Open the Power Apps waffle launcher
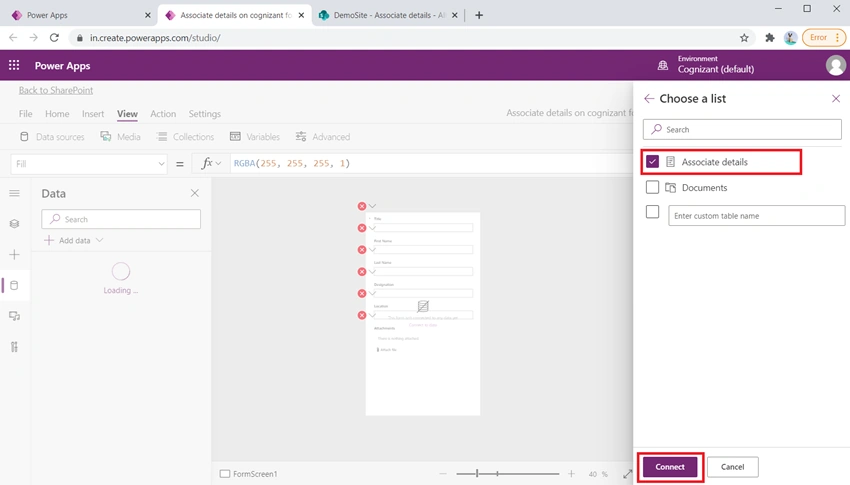850x485 pixels. point(14,66)
